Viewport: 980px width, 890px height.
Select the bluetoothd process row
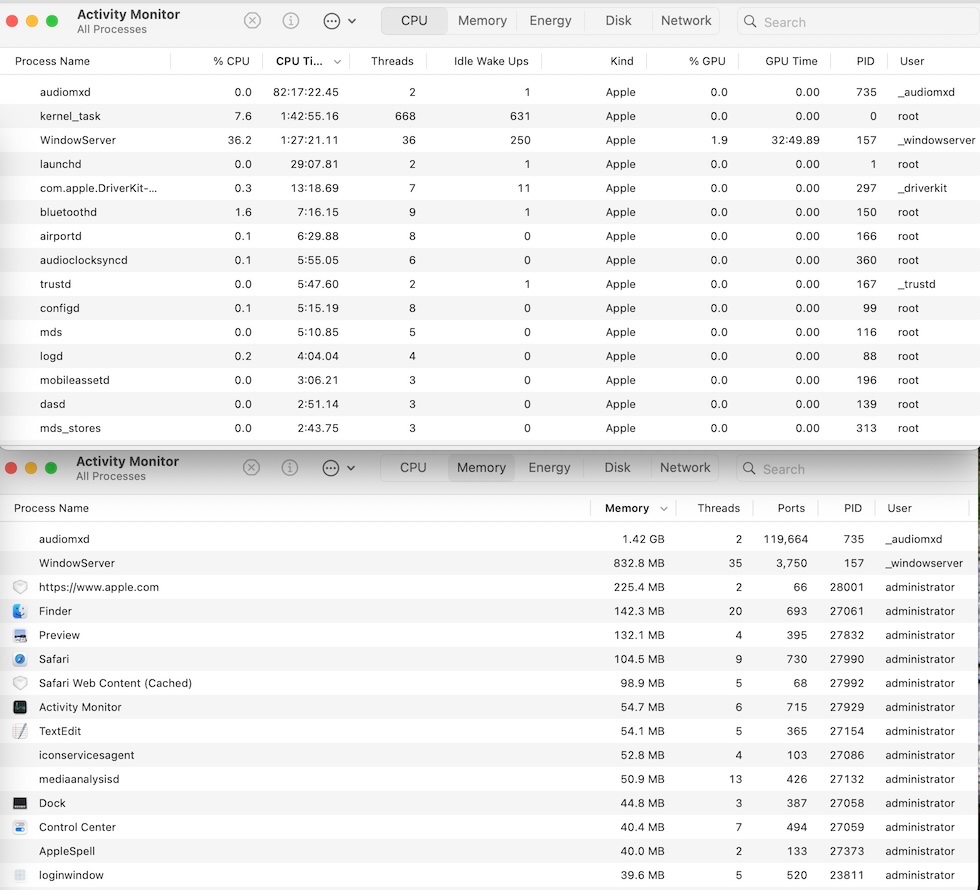(490, 212)
